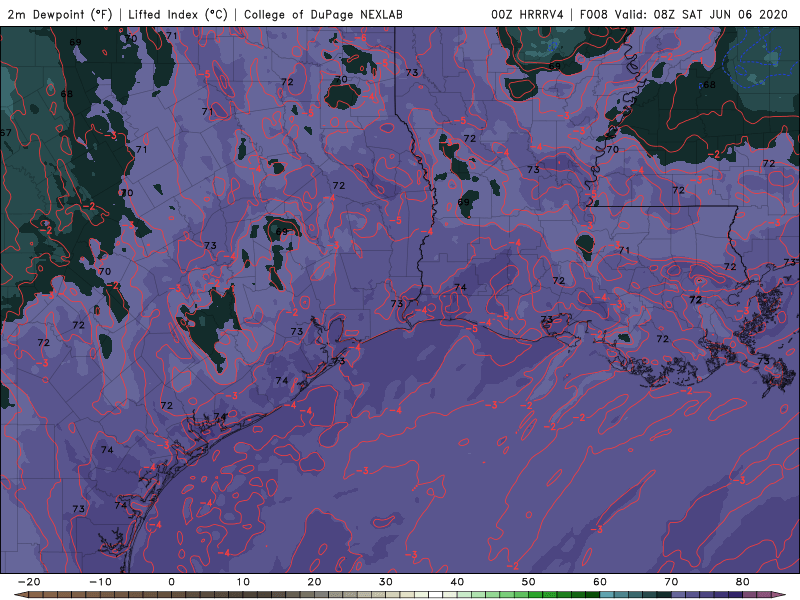Click the 40 label on the color scale
The image size is (800, 600).
[x=457, y=582]
